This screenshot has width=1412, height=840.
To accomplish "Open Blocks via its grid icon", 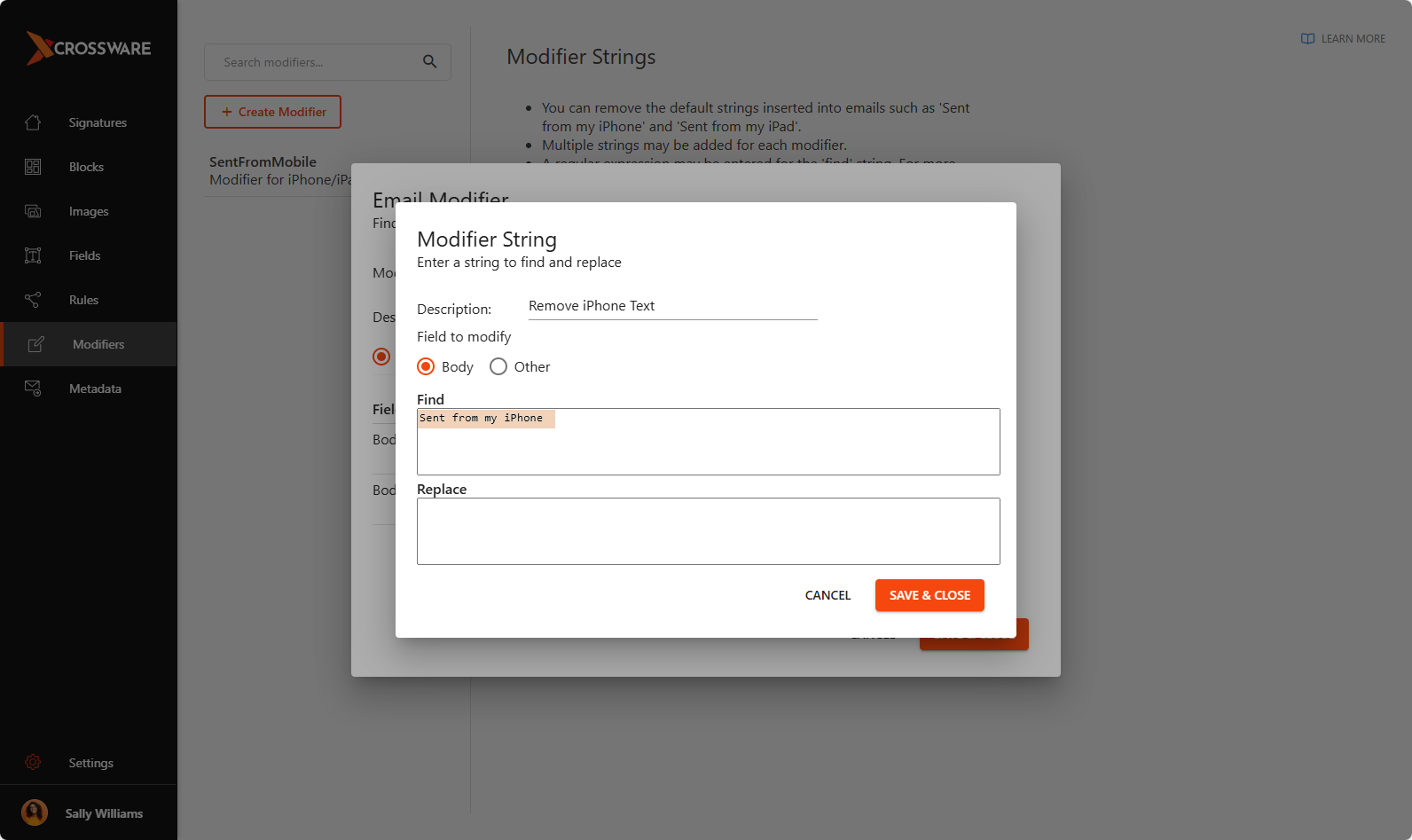I will click(33, 167).
